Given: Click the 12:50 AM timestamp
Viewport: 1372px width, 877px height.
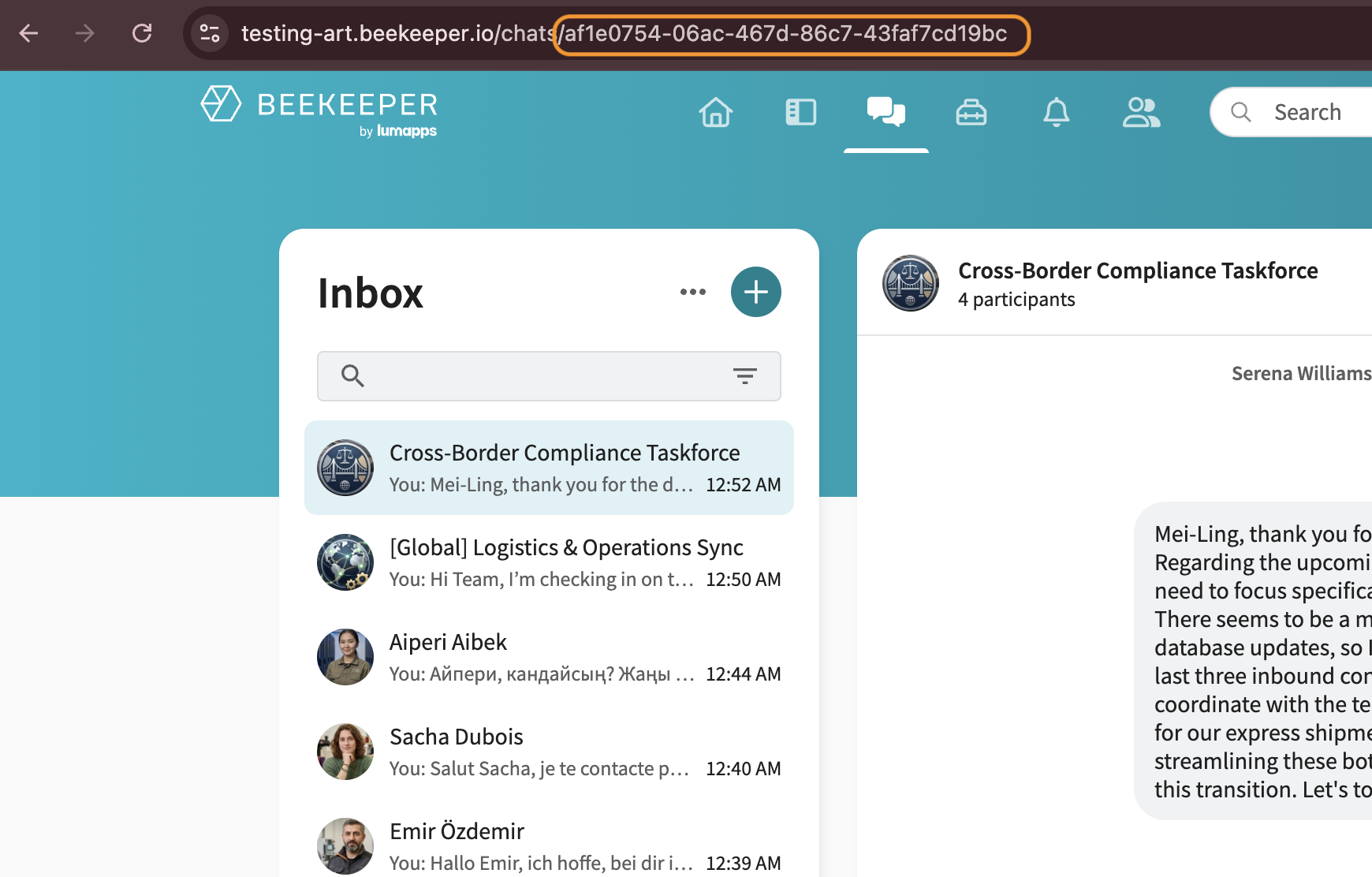Looking at the screenshot, I should [744, 579].
